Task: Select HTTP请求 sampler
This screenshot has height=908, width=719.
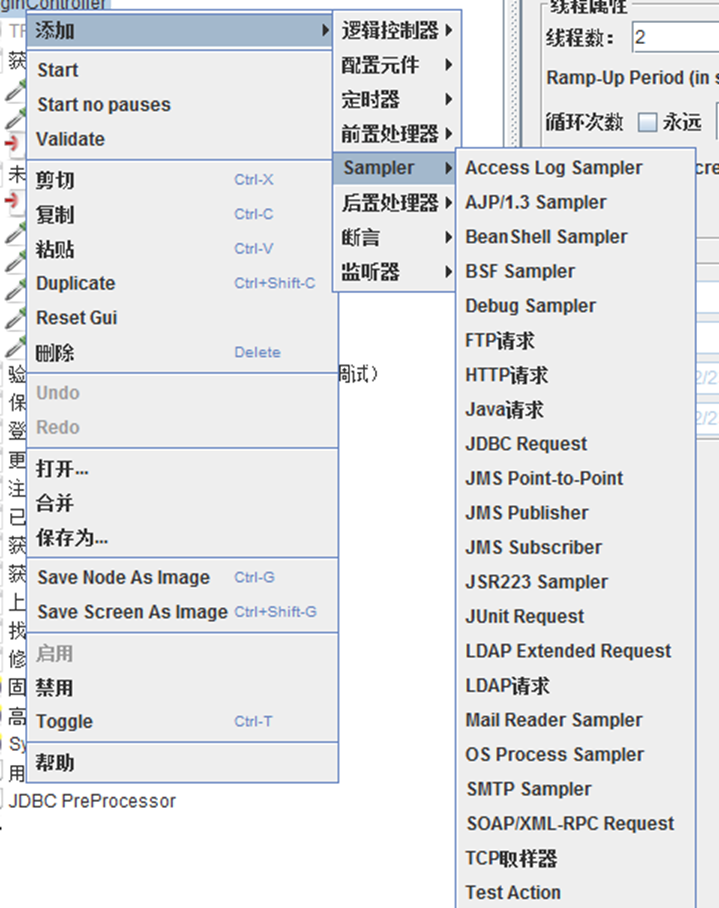Action: [576, 375]
